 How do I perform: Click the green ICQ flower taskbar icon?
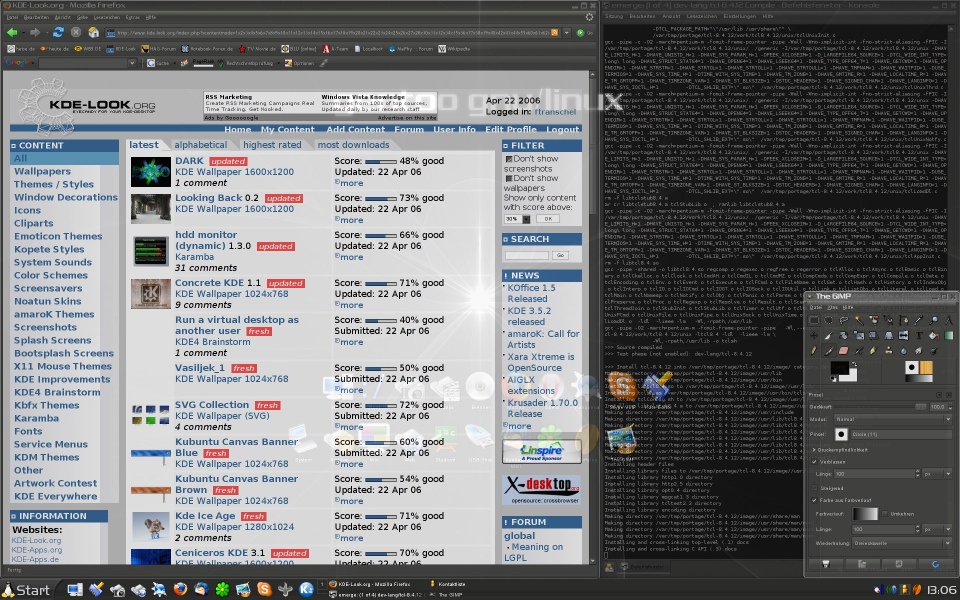point(222,589)
